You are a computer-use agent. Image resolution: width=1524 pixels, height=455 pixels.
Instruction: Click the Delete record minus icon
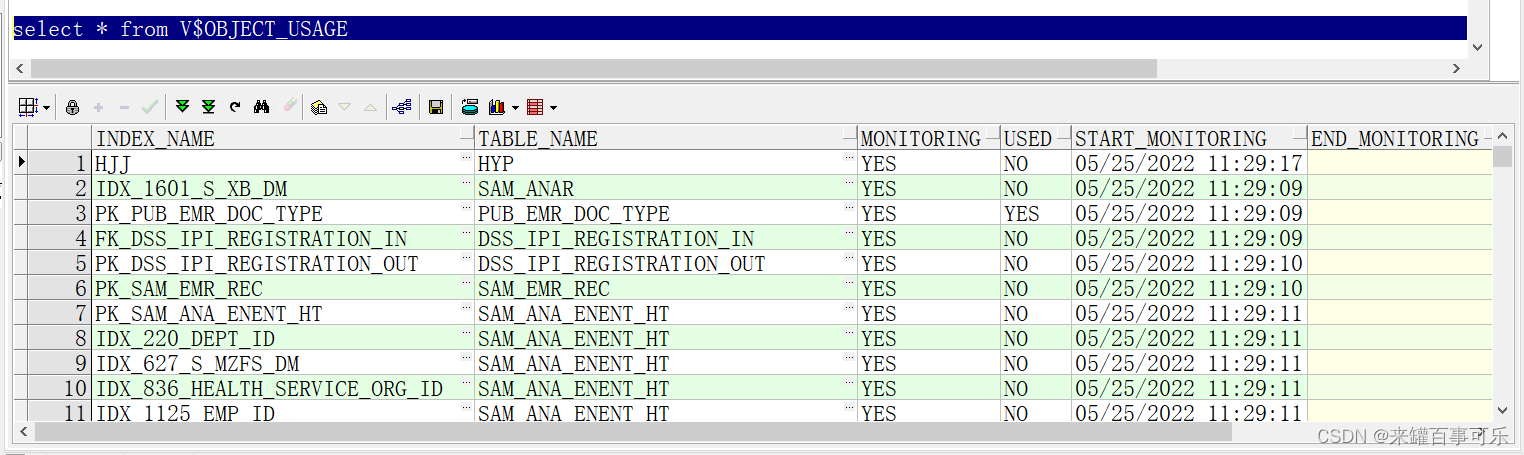click(x=124, y=107)
